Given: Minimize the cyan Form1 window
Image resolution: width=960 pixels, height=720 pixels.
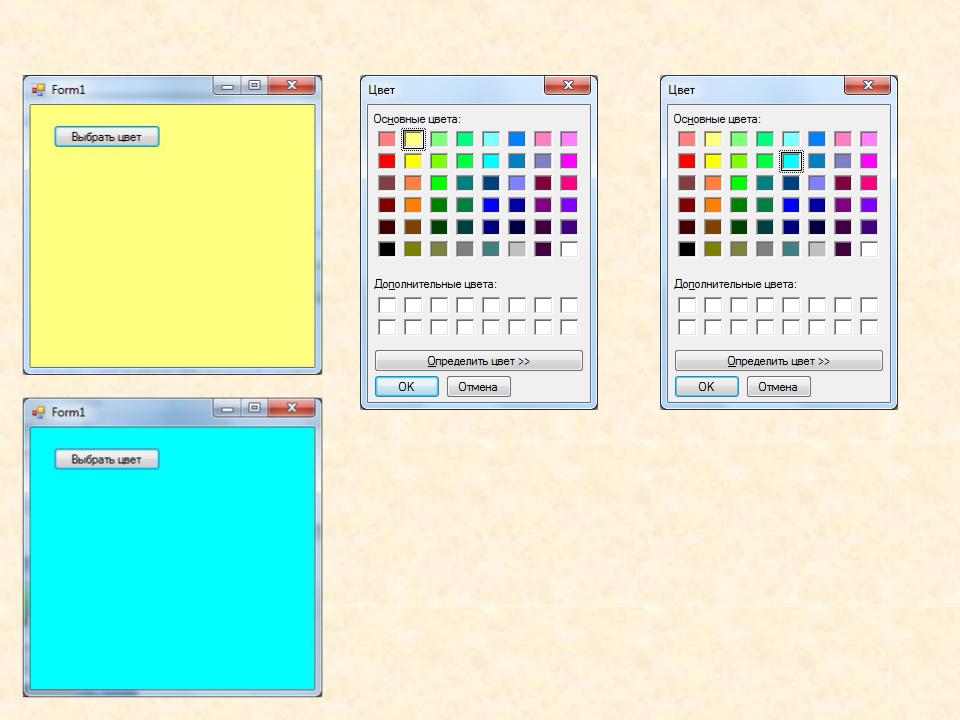Looking at the screenshot, I should coord(227,408).
